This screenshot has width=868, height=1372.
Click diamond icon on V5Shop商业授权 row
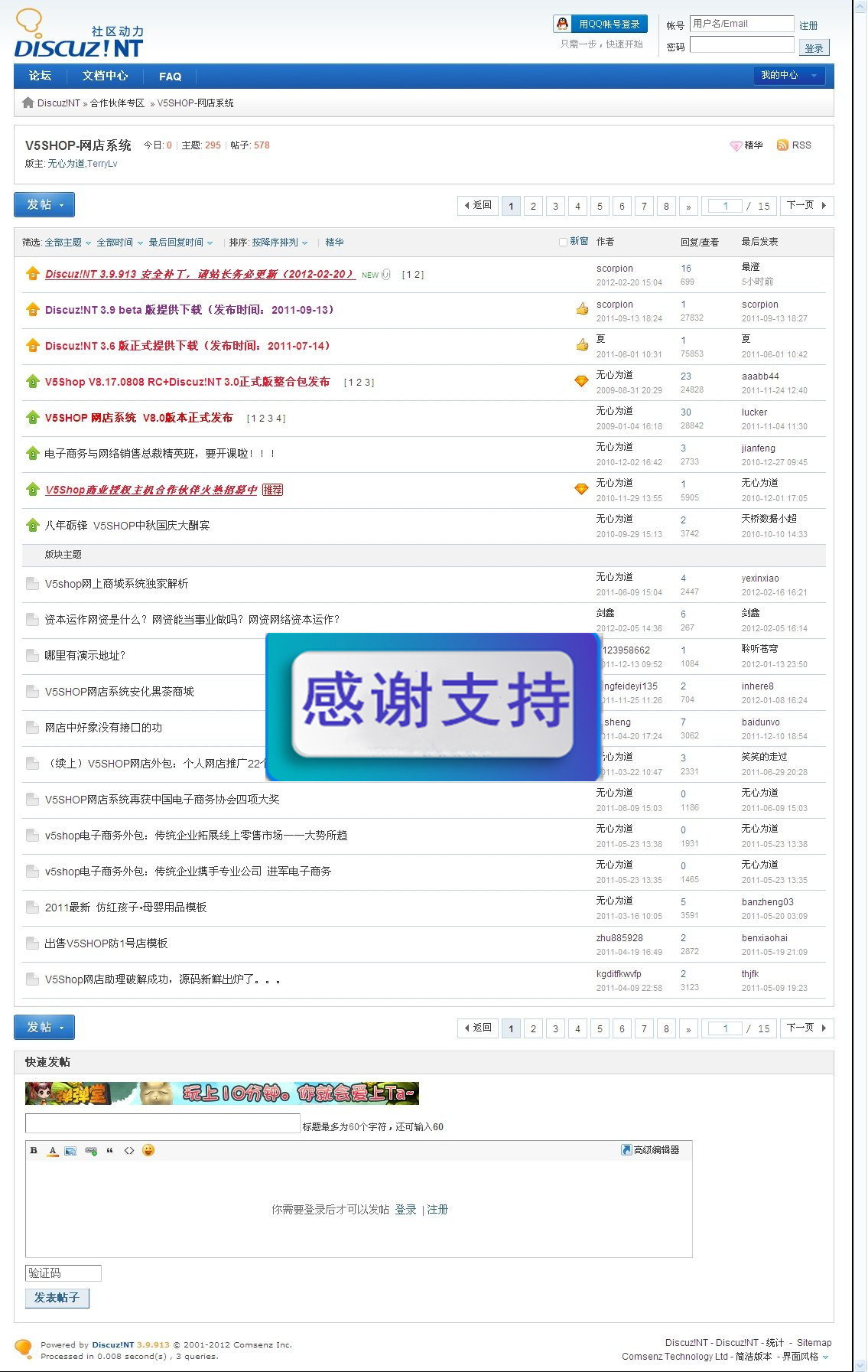581,489
